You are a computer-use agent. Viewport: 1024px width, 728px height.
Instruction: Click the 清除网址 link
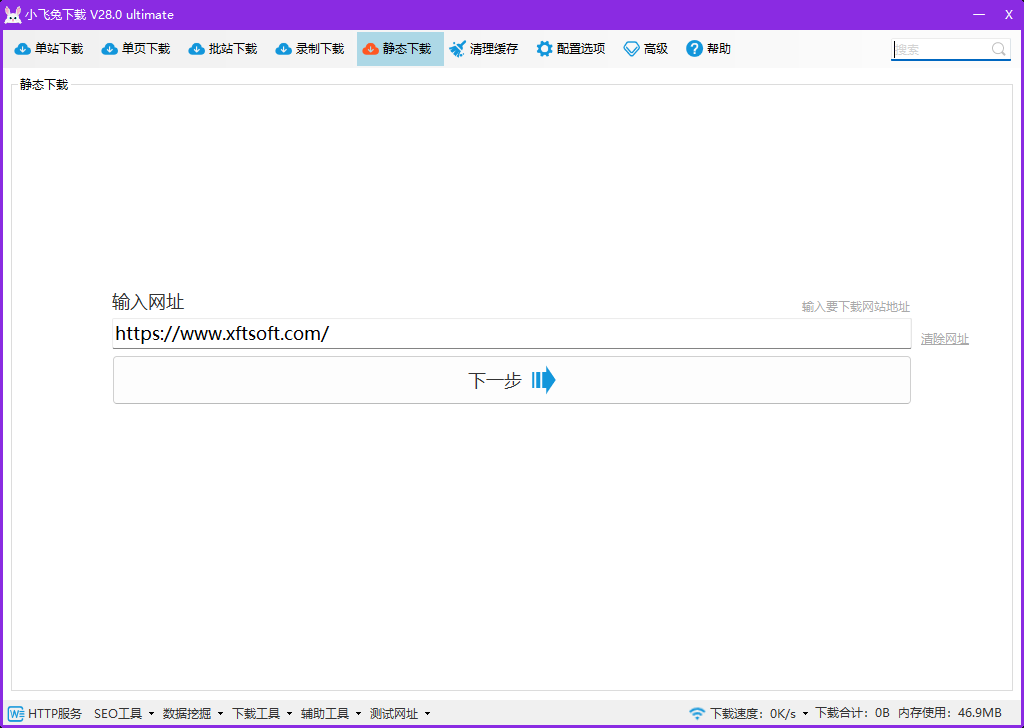click(944, 339)
